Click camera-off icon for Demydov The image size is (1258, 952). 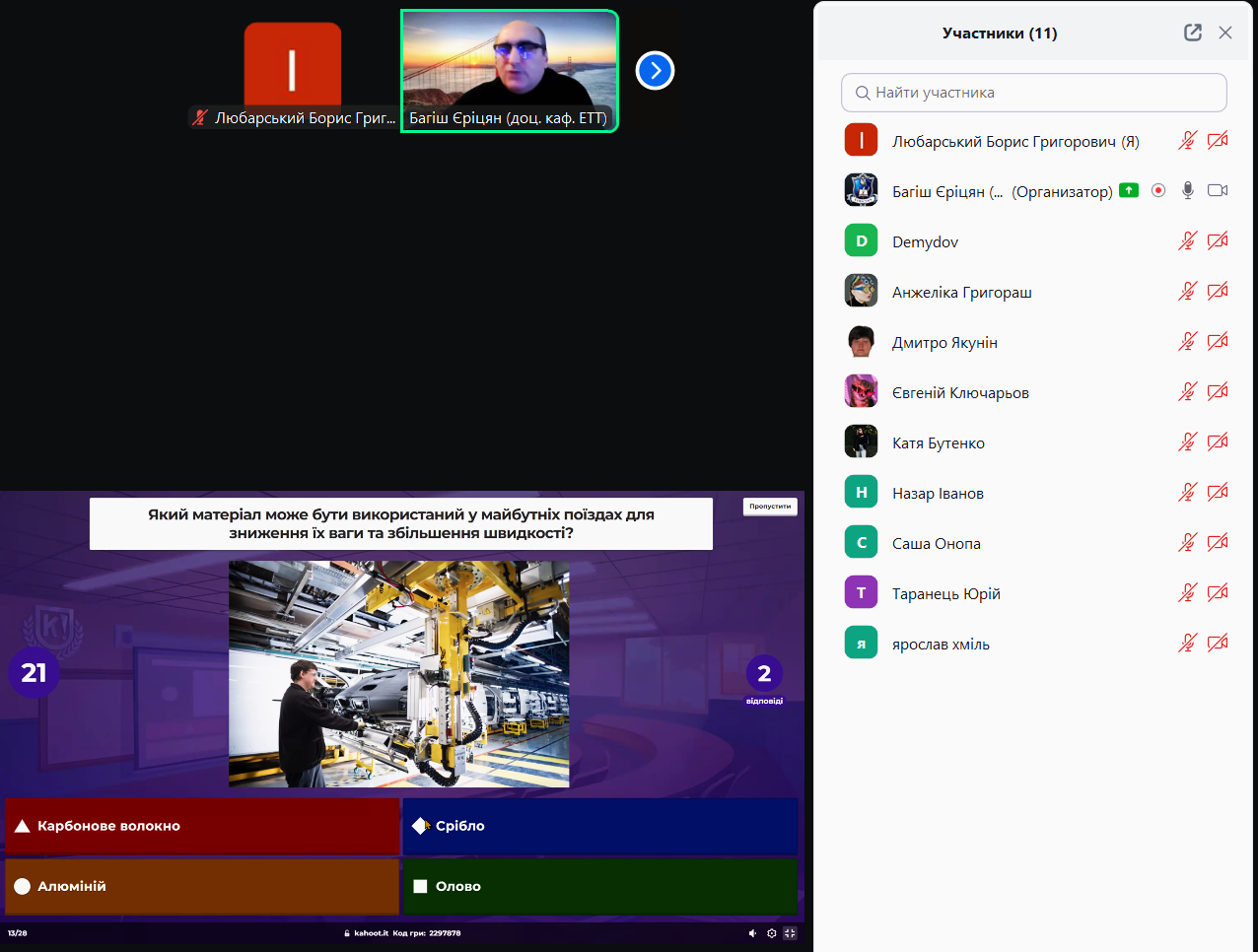(x=1218, y=240)
